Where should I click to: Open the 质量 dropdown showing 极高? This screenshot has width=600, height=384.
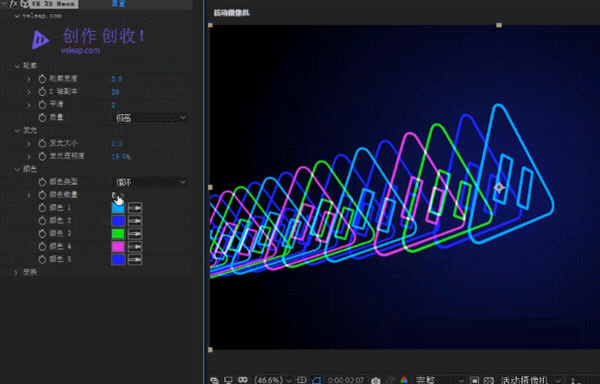(150, 118)
